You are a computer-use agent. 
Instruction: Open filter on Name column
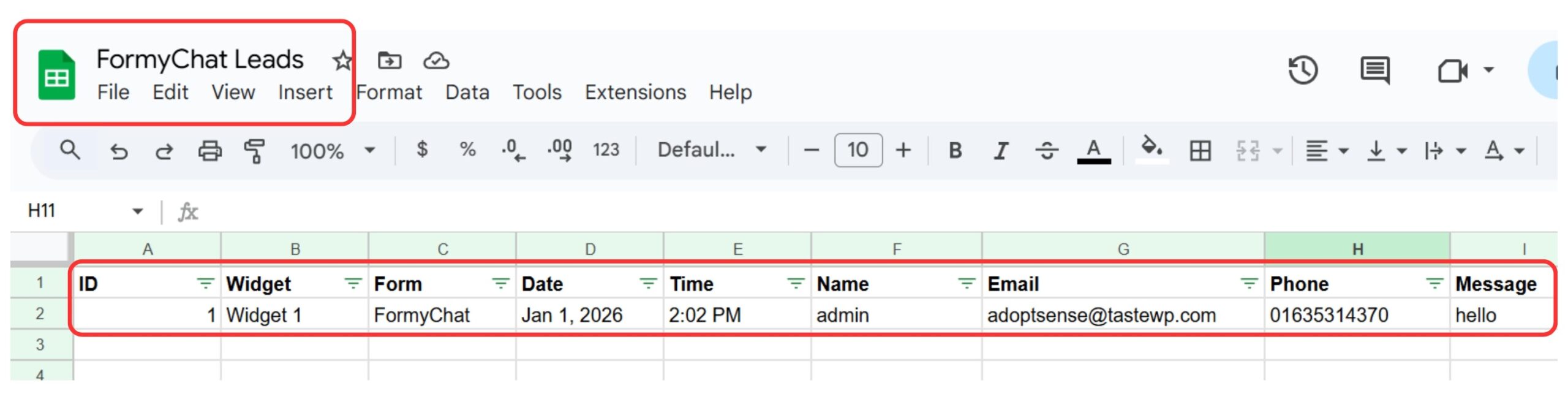coord(967,284)
